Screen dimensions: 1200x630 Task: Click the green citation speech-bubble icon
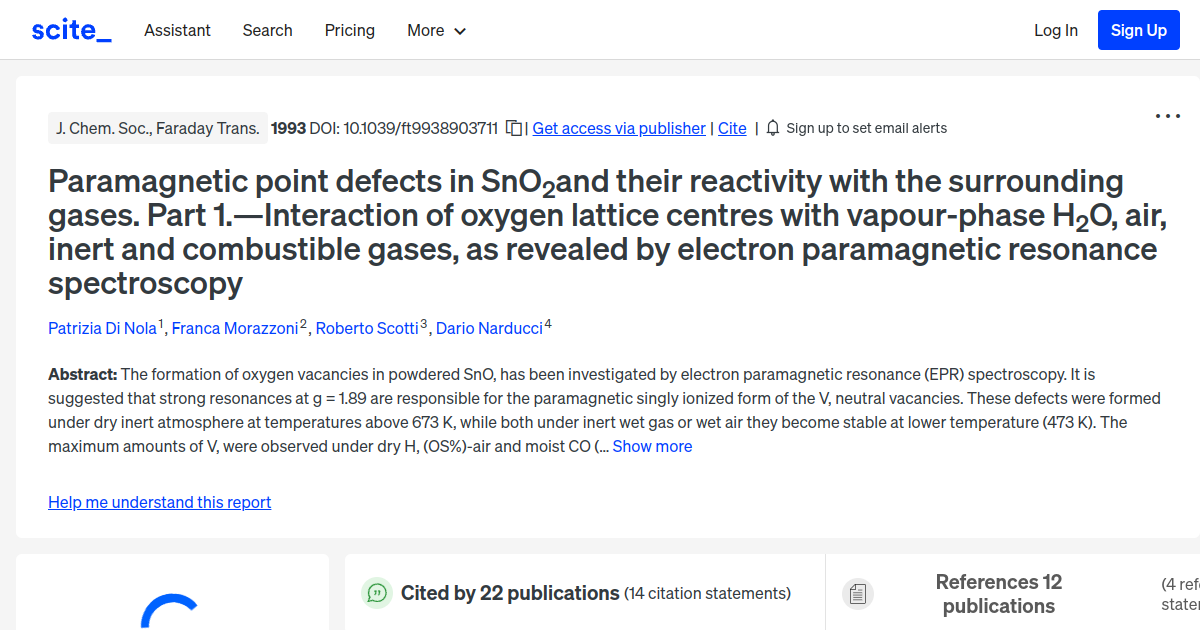(x=376, y=593)
